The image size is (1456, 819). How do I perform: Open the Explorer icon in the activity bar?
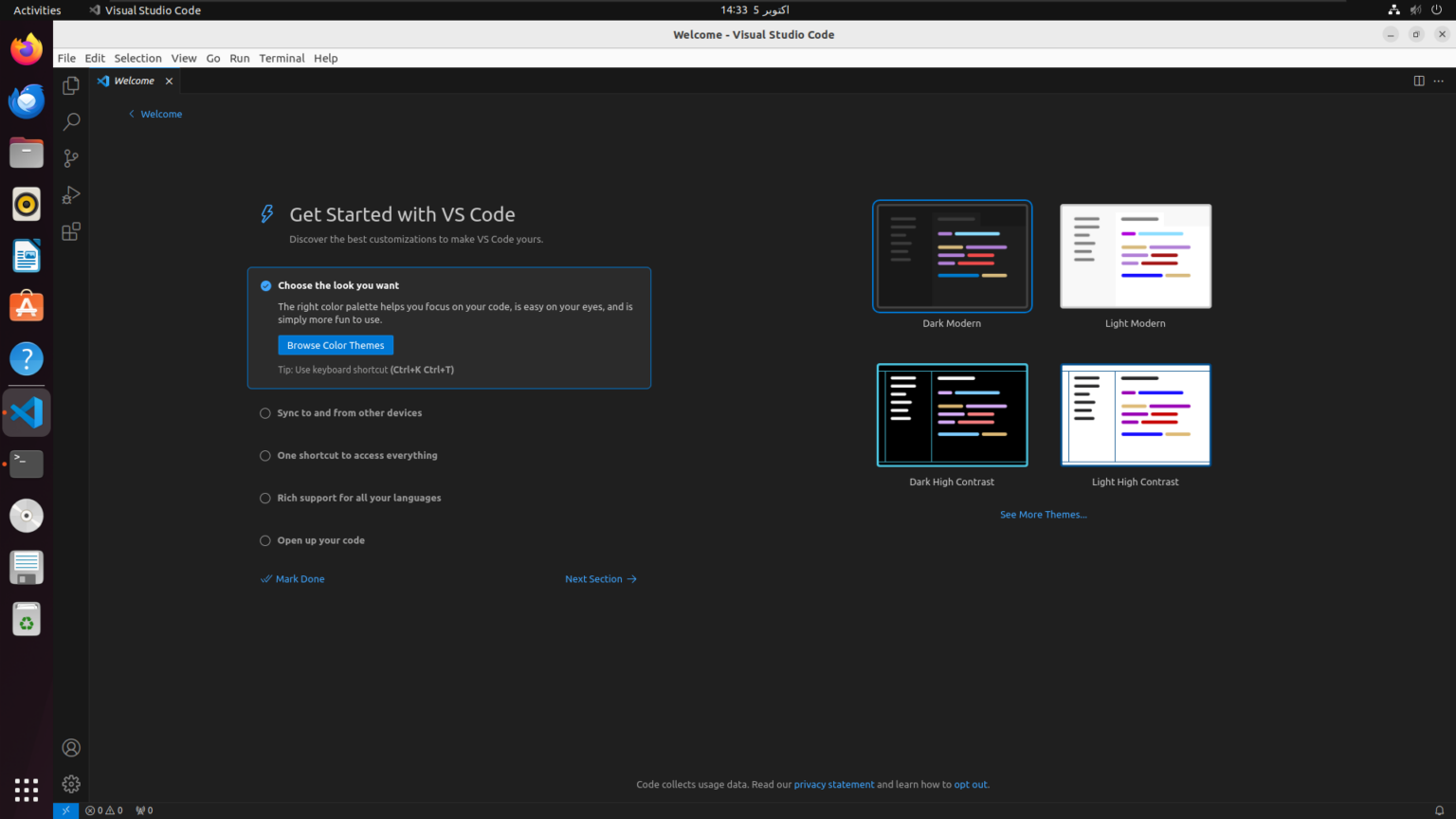coord(70,85)
